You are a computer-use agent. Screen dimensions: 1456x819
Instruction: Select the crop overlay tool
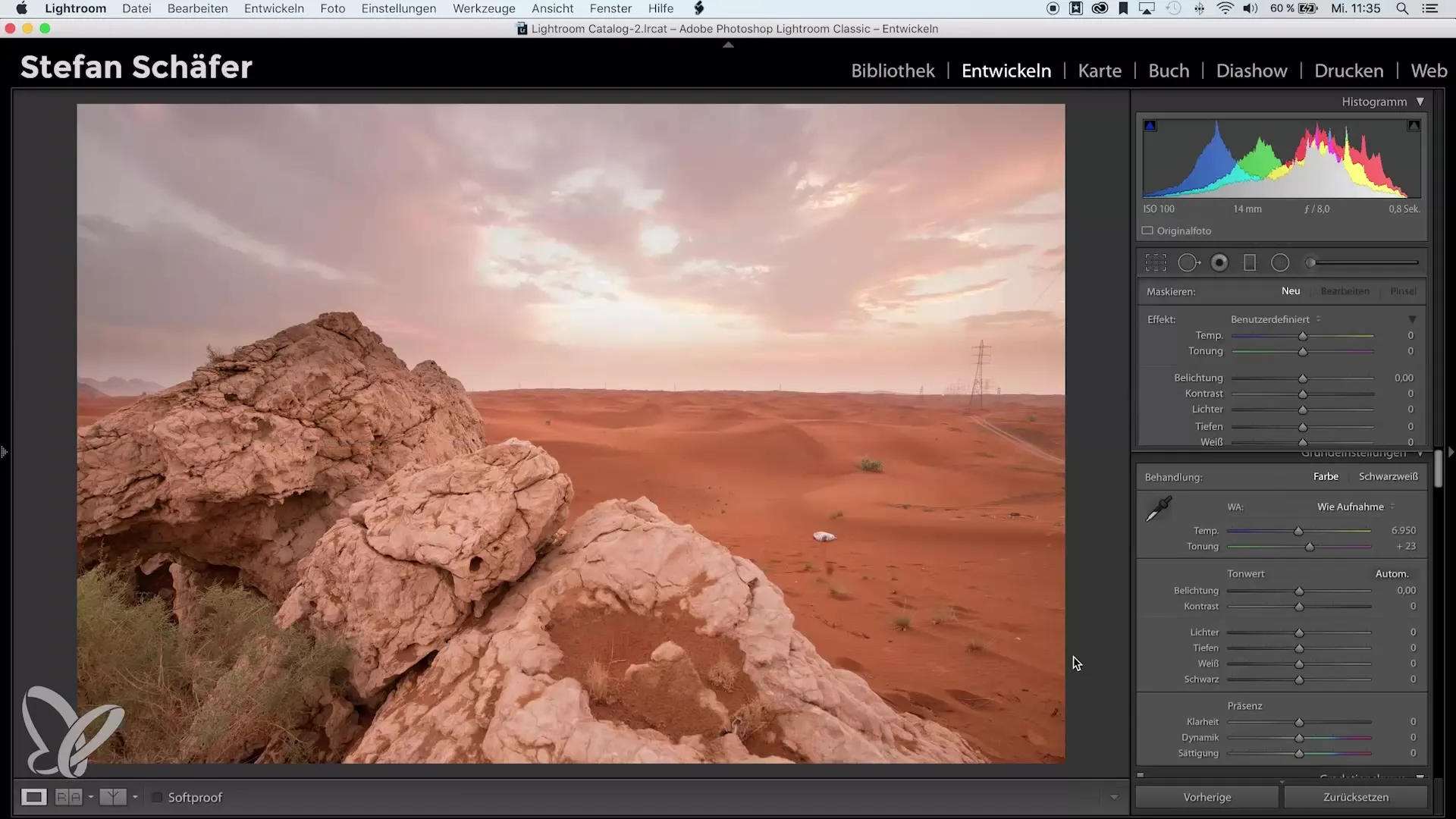(x=1156, y=263)
